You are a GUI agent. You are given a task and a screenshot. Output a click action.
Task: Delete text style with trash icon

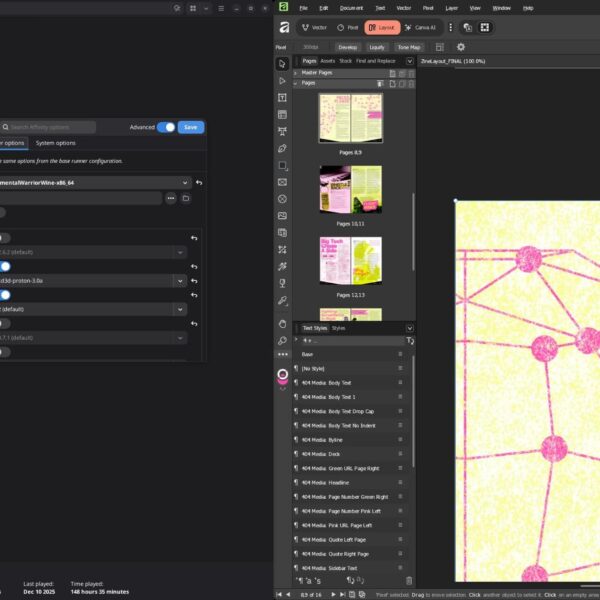tap(408, 580)
